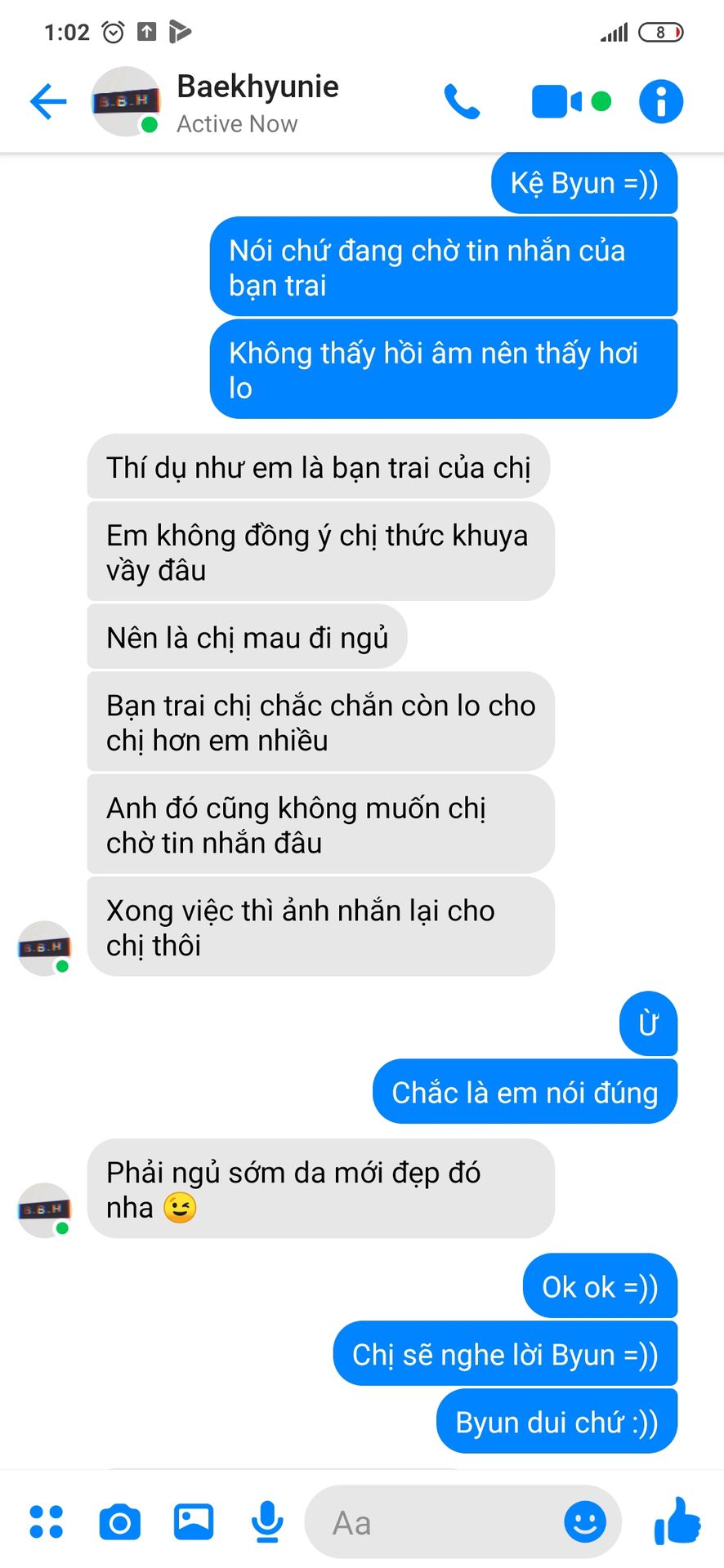Send a thumbs-up like
The image size is (724, 1568).
pyautogui.click(x=677, y=1521)
